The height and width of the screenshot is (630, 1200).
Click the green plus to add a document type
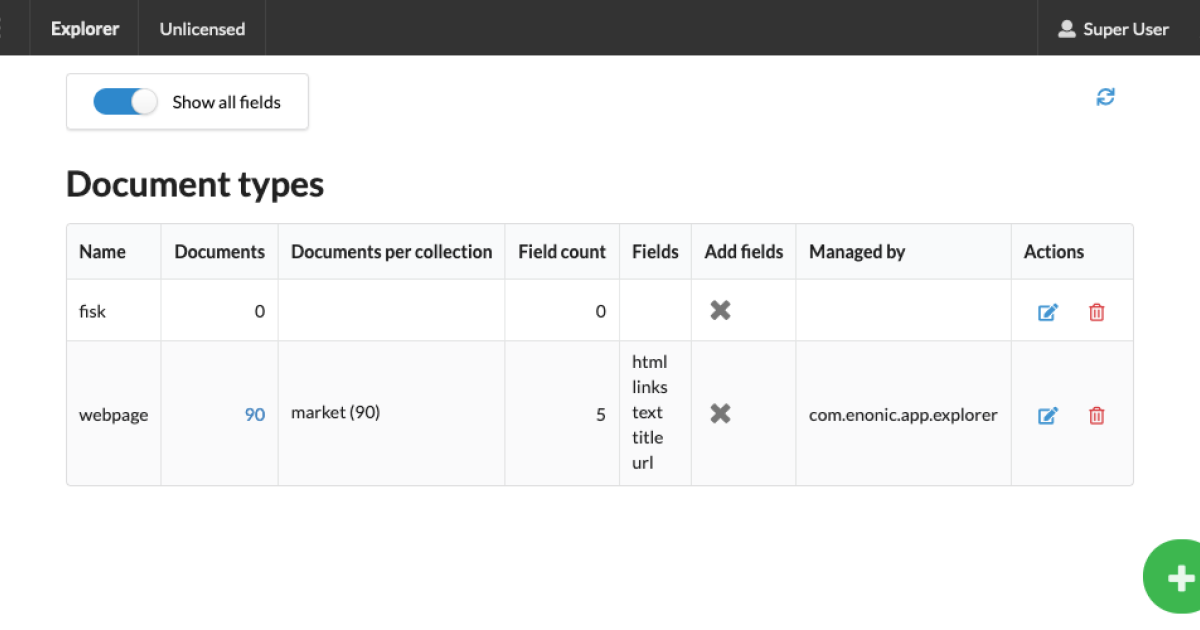point(1178,577)
